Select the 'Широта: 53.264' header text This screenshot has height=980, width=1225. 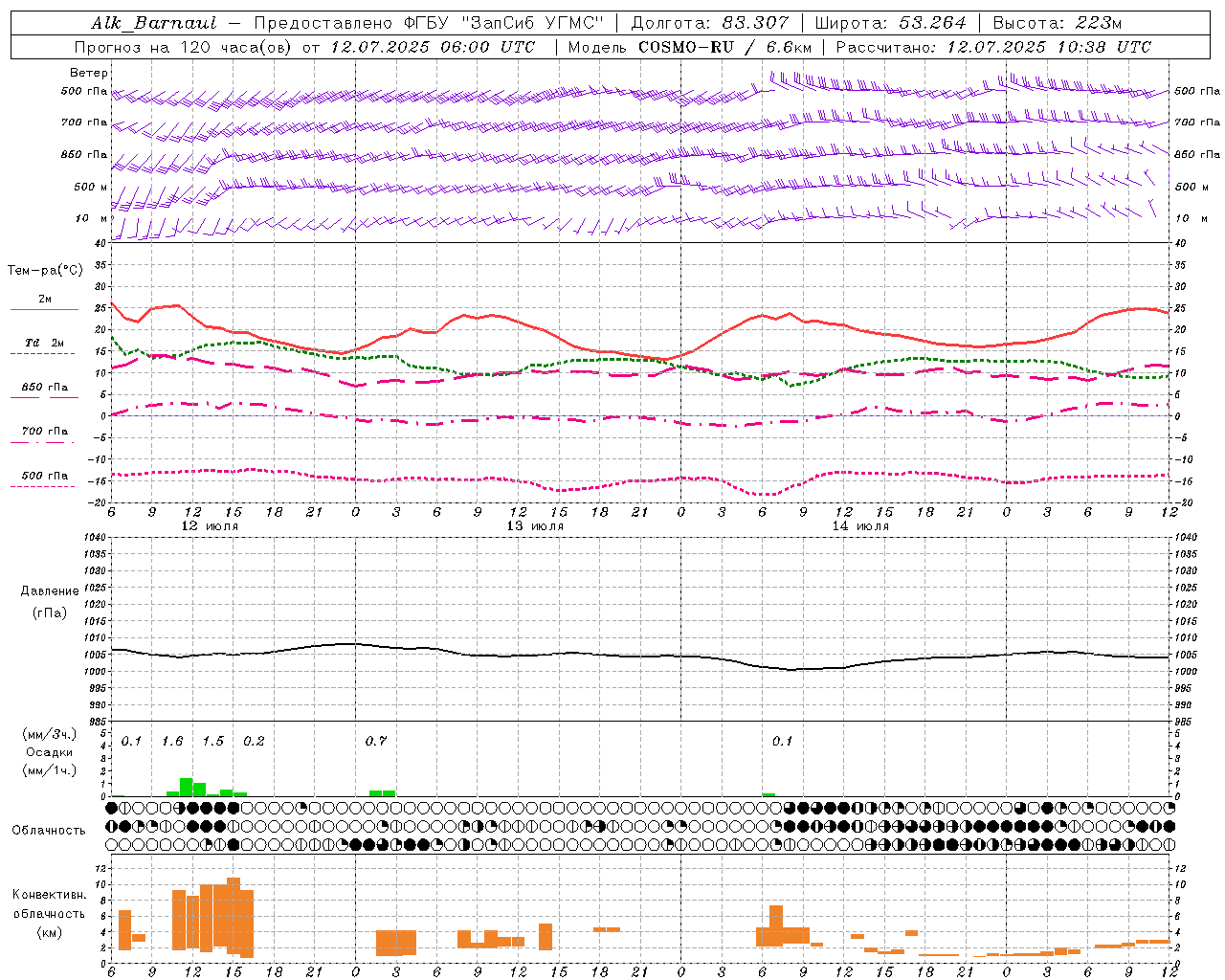(x=890, y=23)
